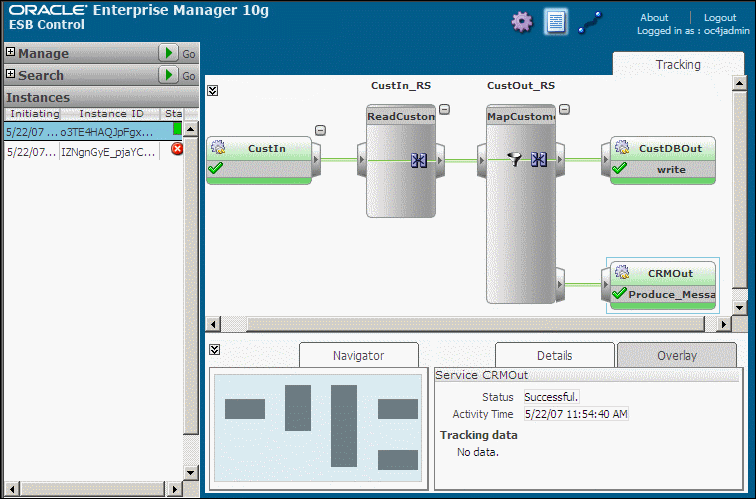Screen dimensions: 756x499
Task: Click the green checkmark on CustDBOut write
Action: 619,168
